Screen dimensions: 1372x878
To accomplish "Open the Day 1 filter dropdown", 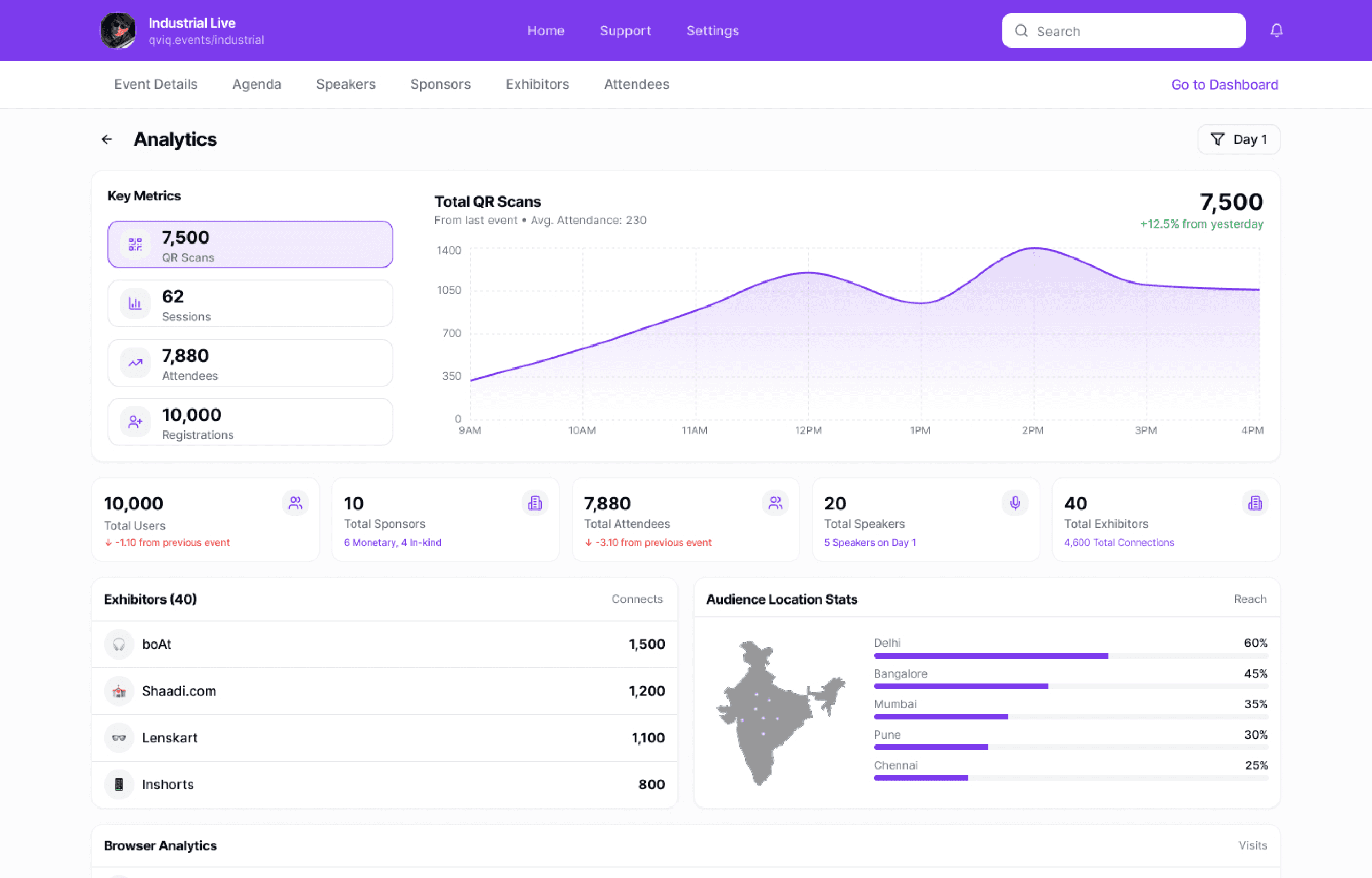I will point(1238,140).
